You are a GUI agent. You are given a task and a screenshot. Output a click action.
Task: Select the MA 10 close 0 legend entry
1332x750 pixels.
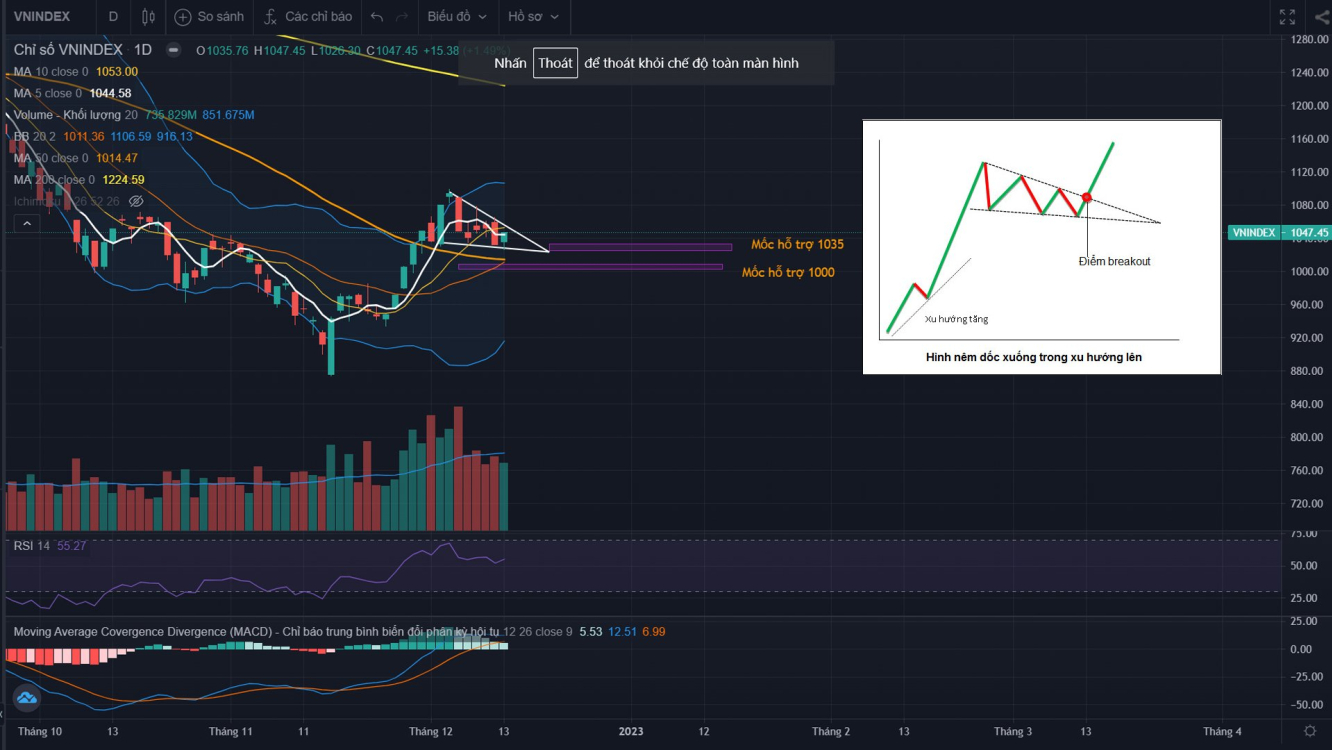pos(76,72)
